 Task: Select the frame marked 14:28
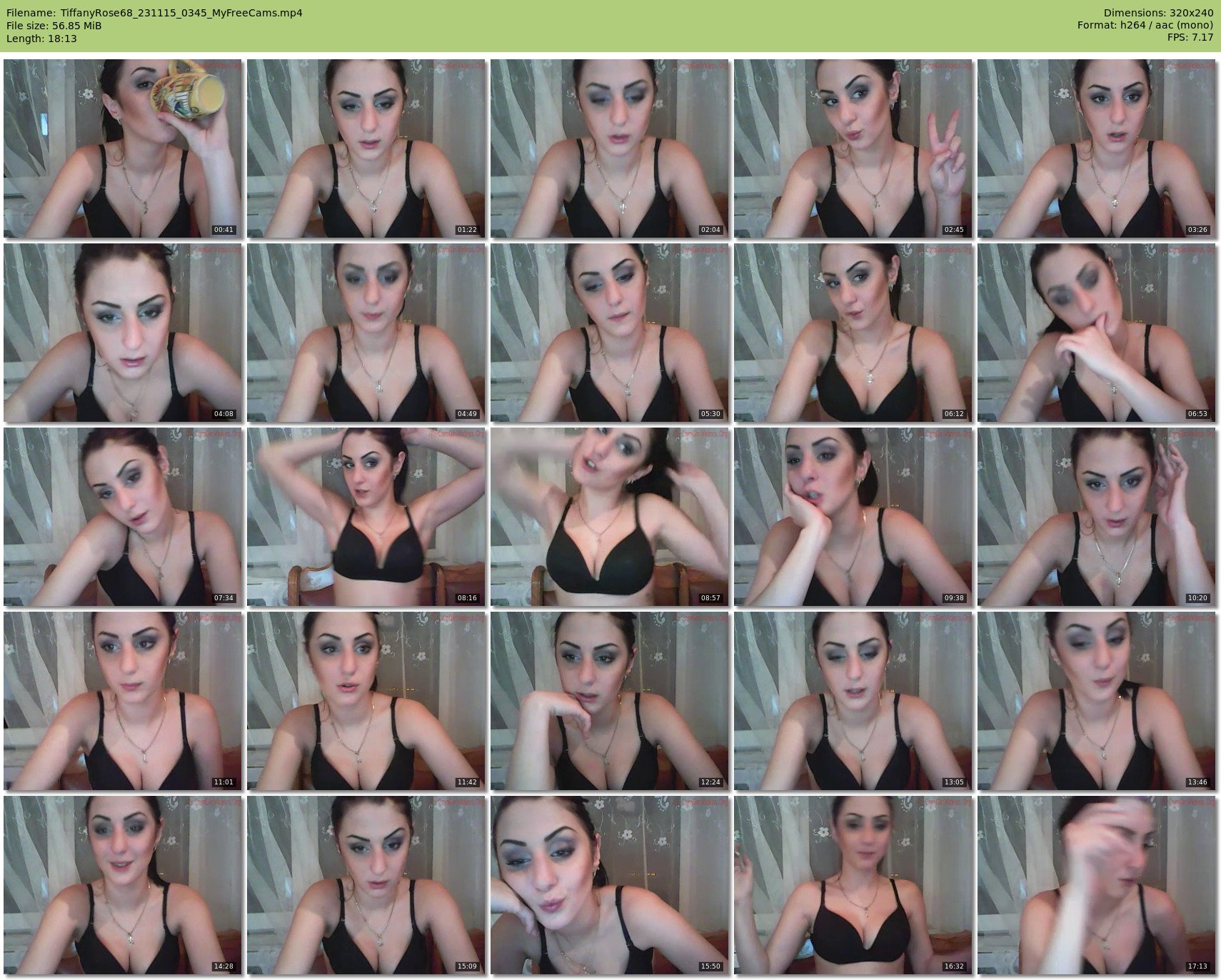[x=123, y=885]
